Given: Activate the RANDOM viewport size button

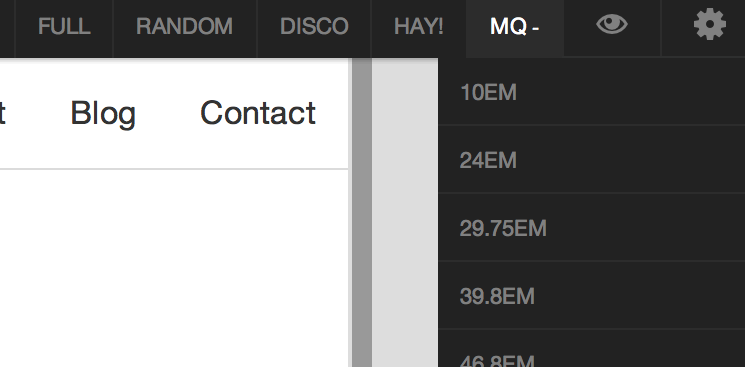Looking at the screenshot, I should click(x=184, y=27).
